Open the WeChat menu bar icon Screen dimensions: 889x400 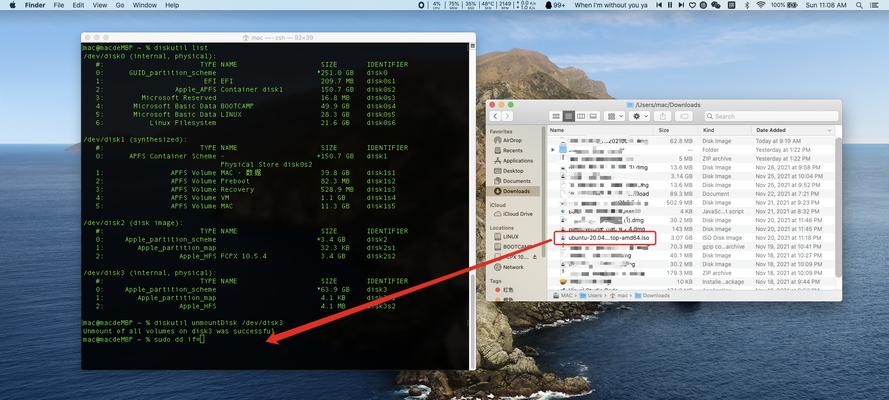pyautogui.click(x=716, y=5)
